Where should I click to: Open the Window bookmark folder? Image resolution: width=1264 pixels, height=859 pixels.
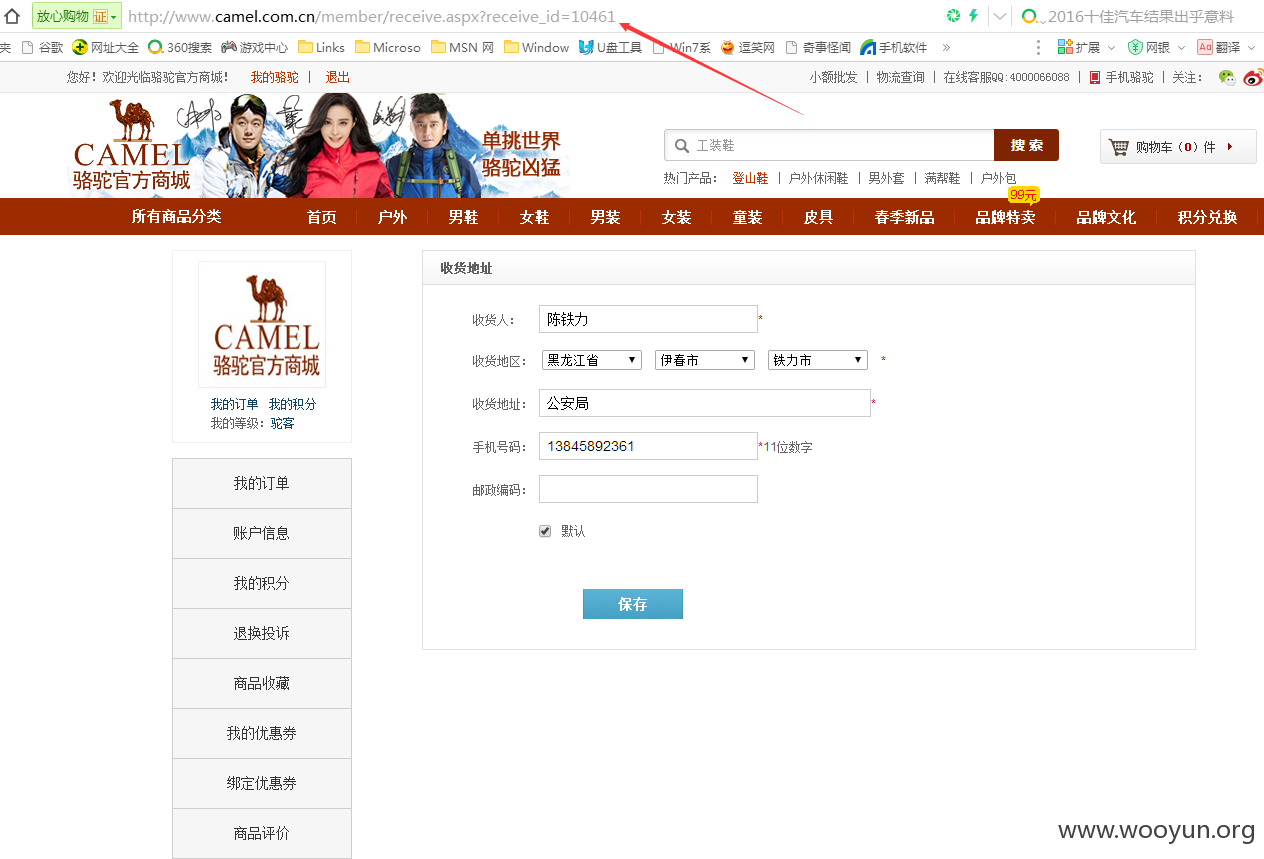click(x=537, y=47)
